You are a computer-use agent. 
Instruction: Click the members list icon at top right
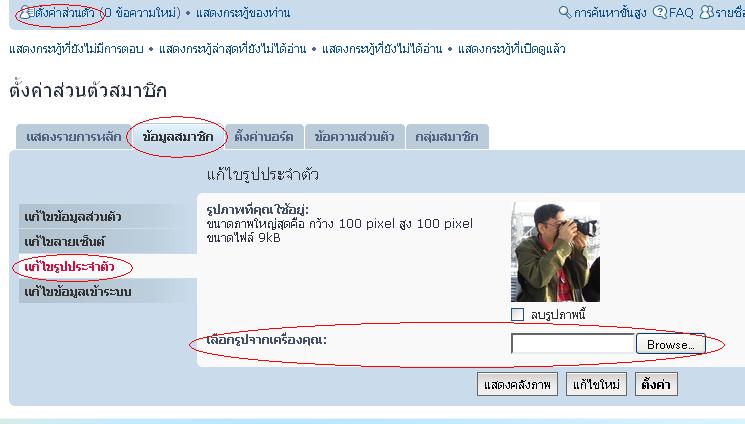coord(707,13)
